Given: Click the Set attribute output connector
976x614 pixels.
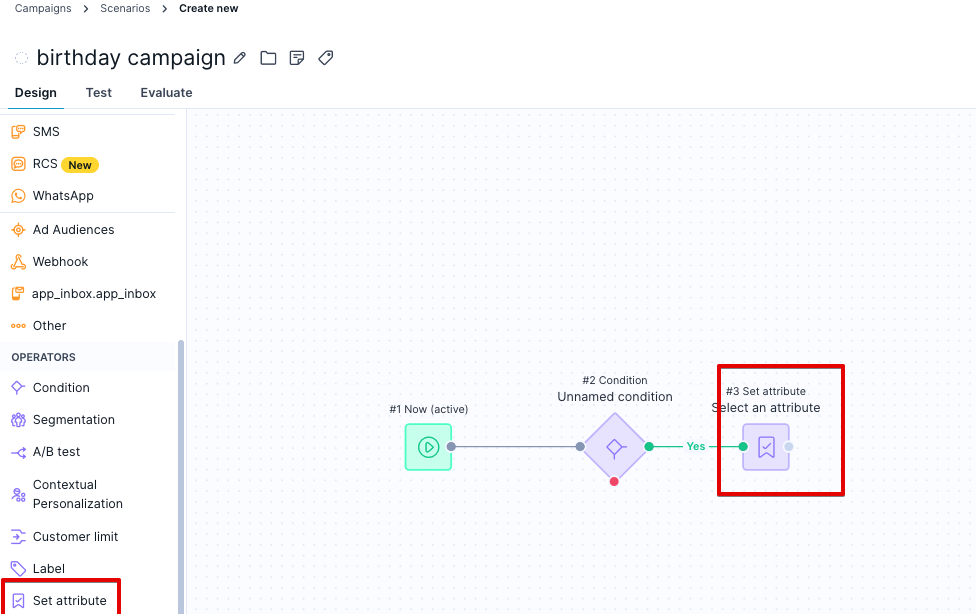Looking at the screenshot, I should point(789,446).
